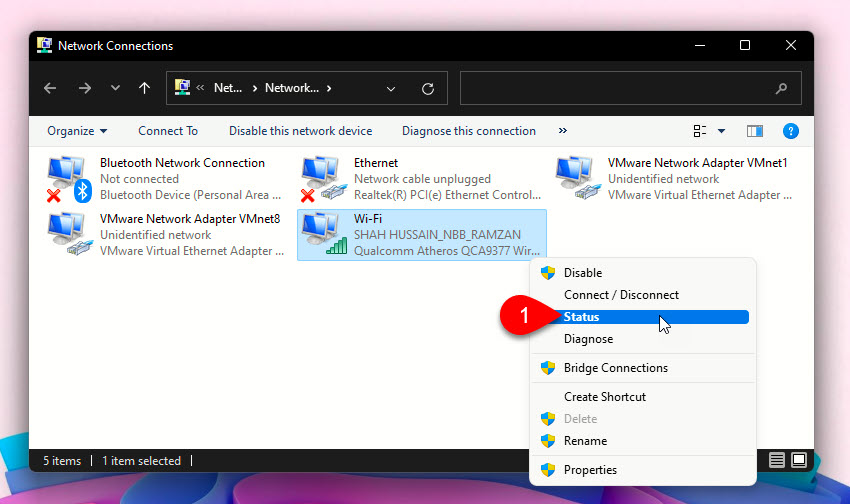Click the 'Not connected' Bluetooth status
This screenshot has width=850, height=504.
139,179
